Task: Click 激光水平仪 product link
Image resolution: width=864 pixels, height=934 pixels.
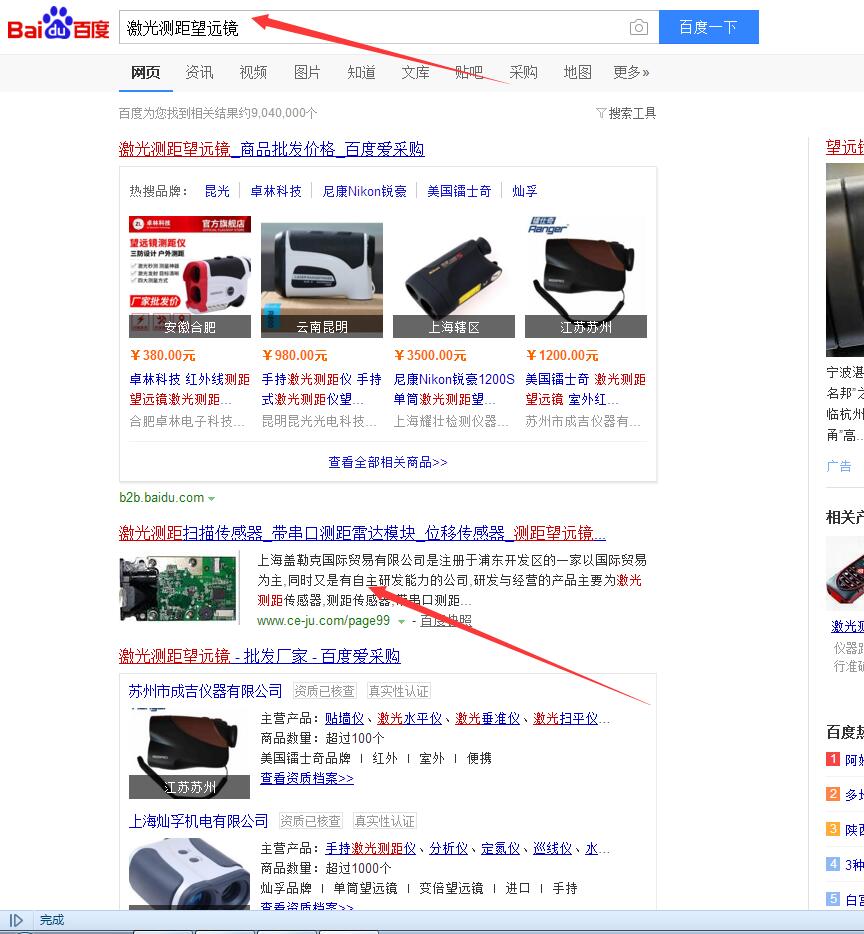Action: coord(410,719)
